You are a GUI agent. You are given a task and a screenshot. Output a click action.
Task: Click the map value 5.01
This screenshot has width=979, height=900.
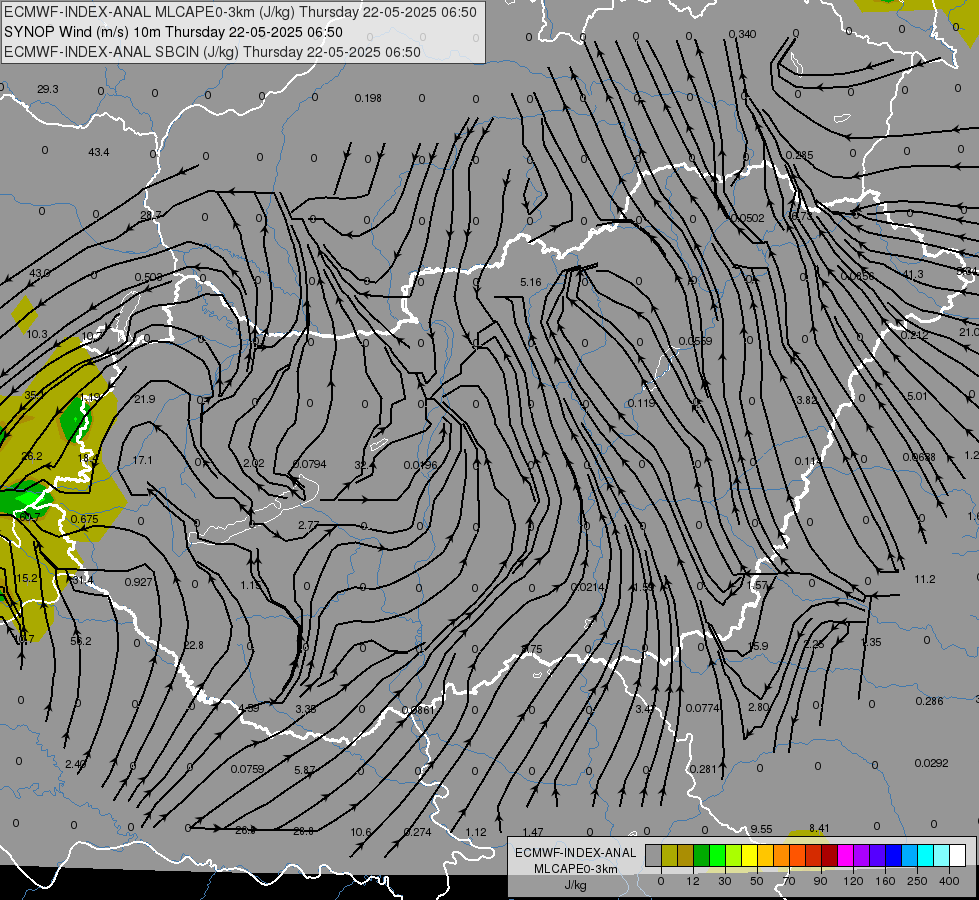(x=917, y=396)
